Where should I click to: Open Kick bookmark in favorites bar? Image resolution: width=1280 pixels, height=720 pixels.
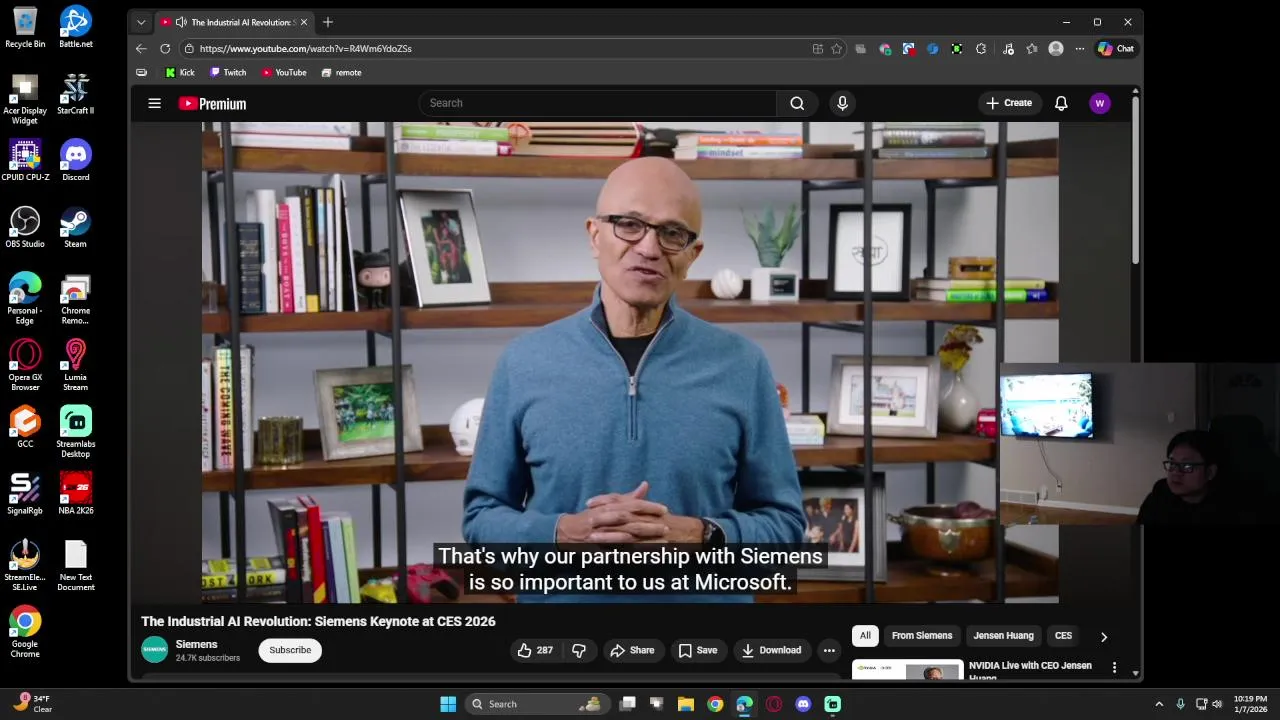180,72
